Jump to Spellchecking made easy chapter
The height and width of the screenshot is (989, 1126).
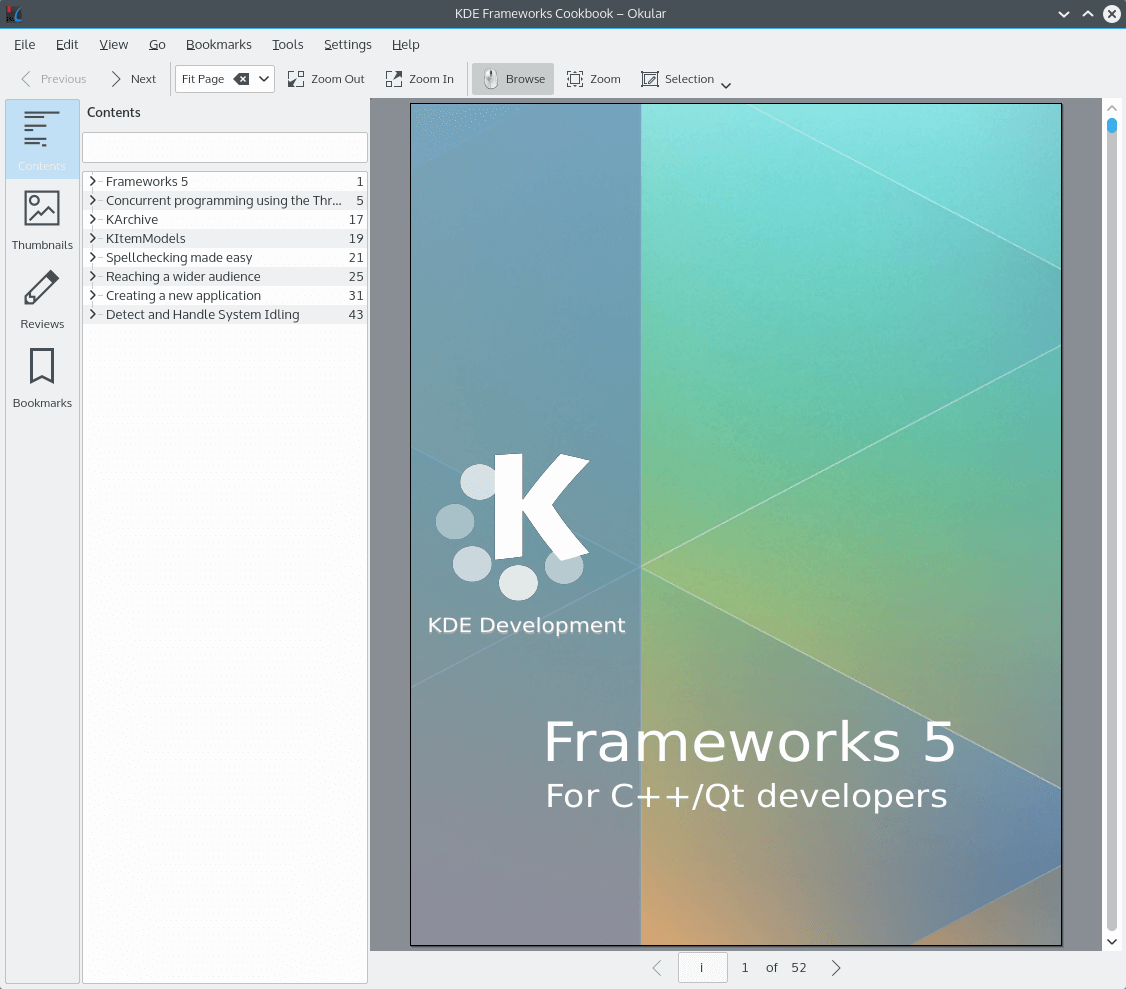179,257
